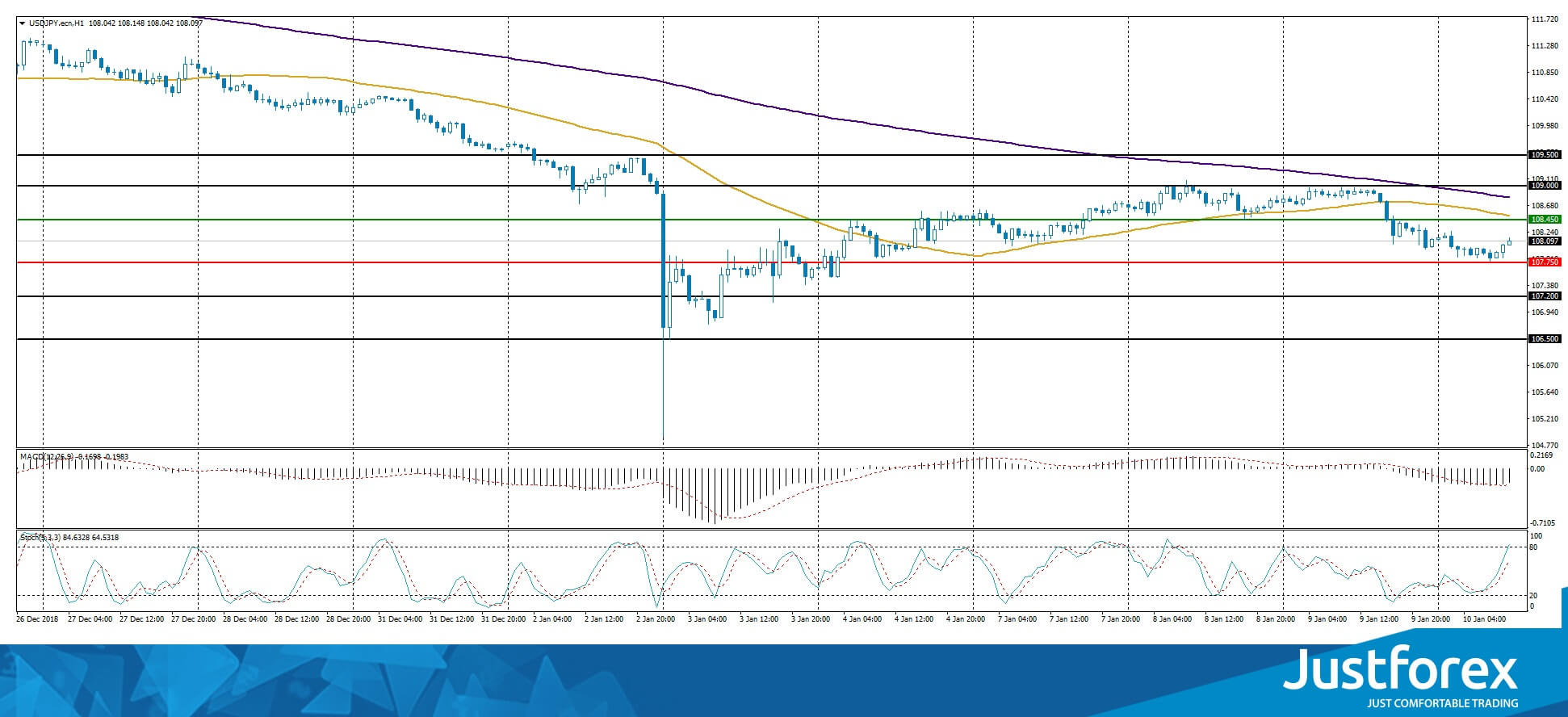Click the 9 Jan 20:00 time label
The height and width of the screenshot is (717, 1568).
[x=1430, y=619]
